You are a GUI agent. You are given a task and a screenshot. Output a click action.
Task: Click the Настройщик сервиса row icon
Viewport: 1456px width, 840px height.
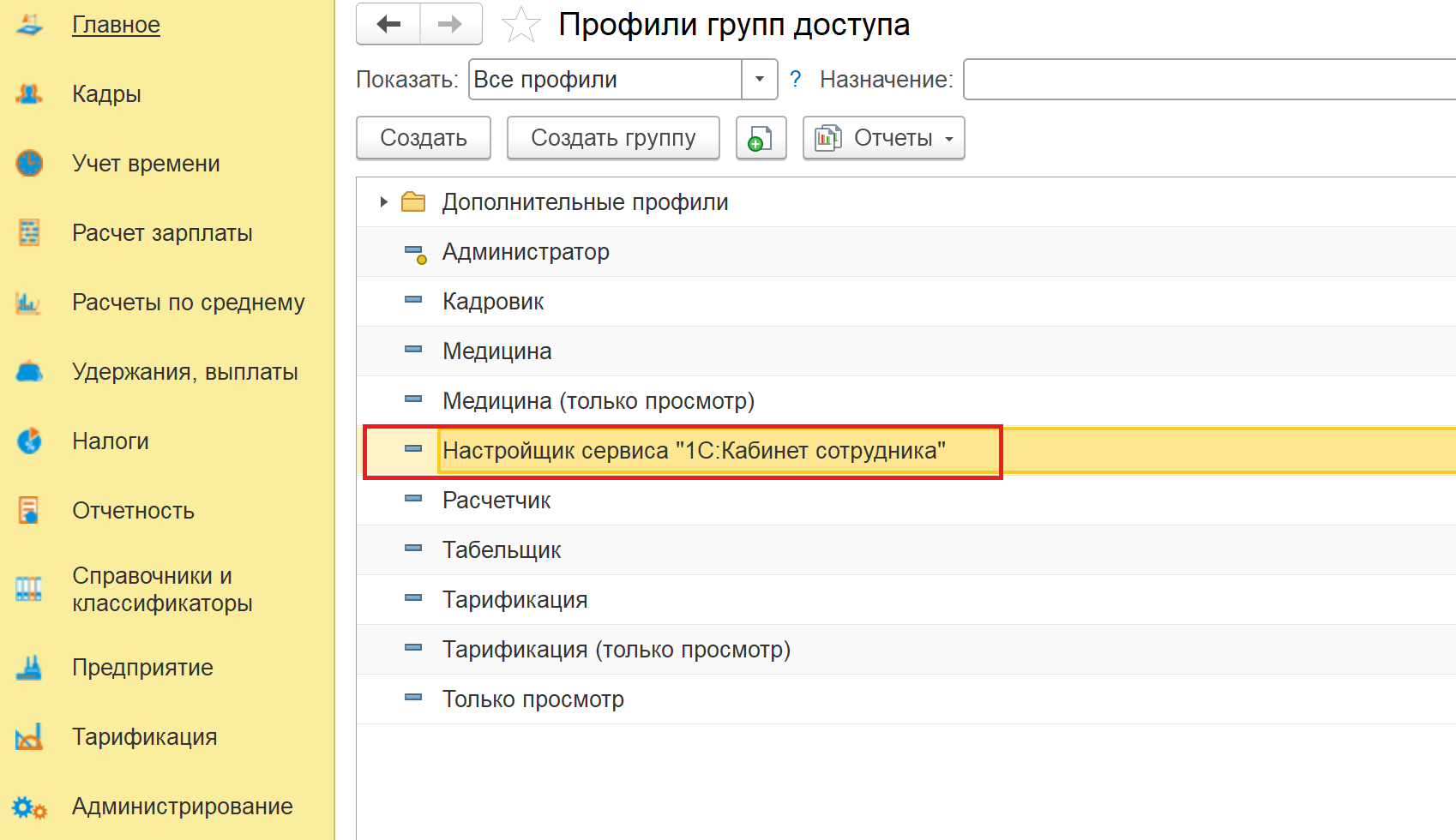pyautogui.click(x=413, y=449)
